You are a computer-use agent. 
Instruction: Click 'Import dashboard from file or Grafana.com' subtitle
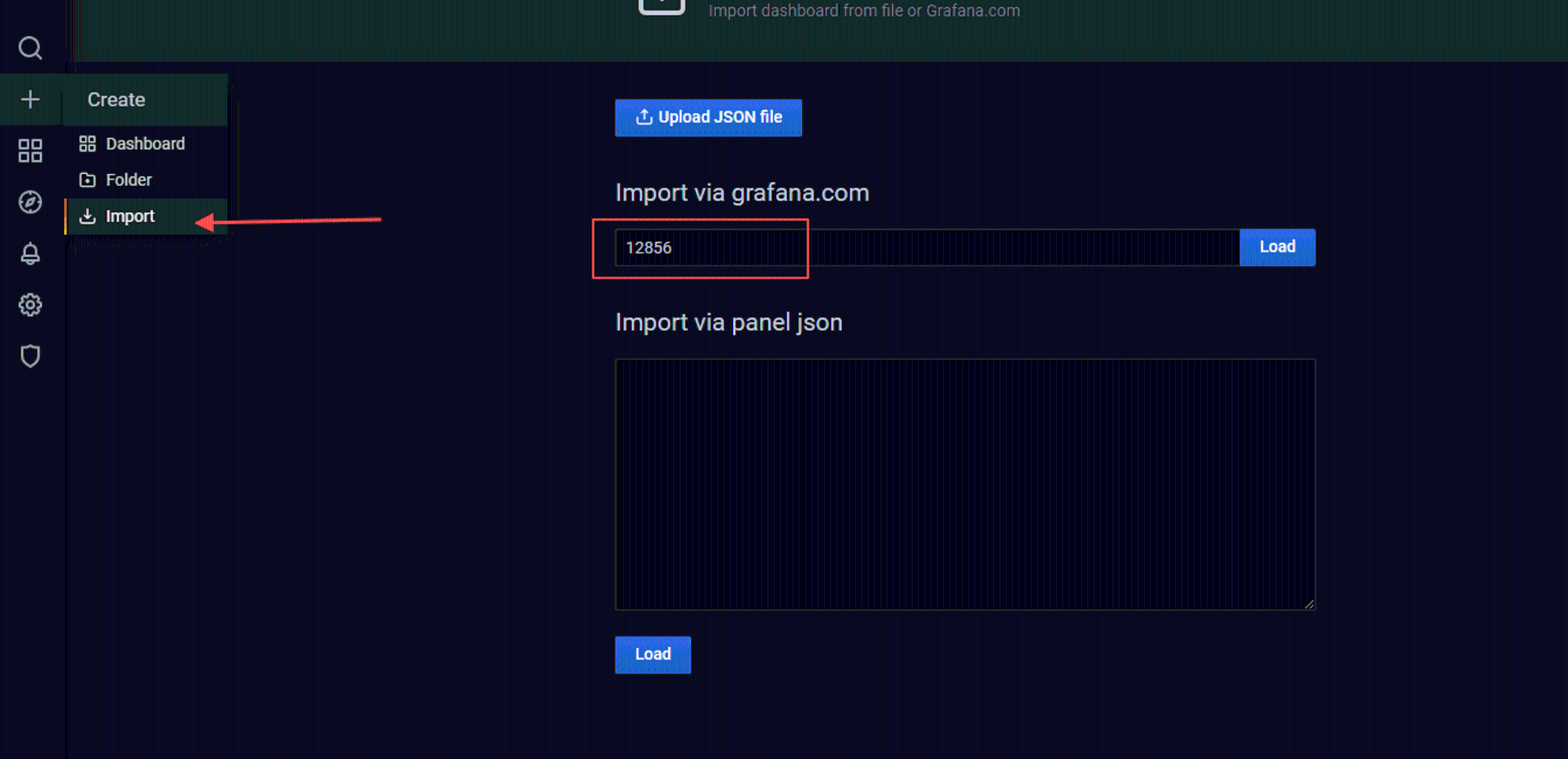[x=864, y=10]
